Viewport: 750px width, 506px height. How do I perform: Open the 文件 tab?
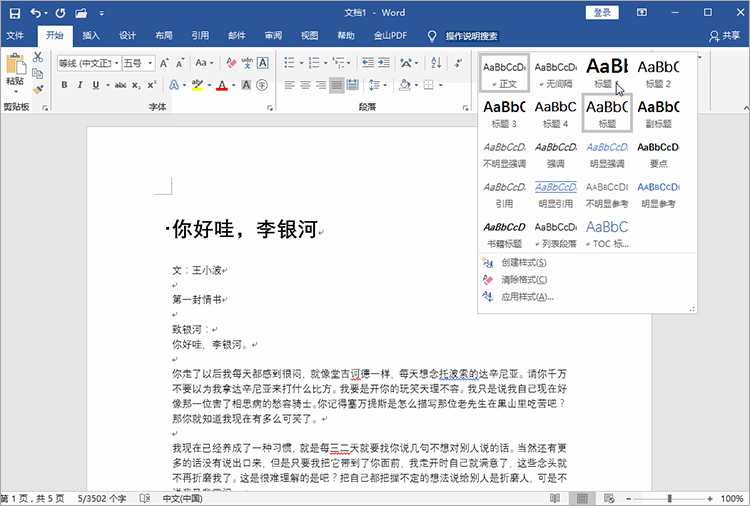(x=15, y=35)
